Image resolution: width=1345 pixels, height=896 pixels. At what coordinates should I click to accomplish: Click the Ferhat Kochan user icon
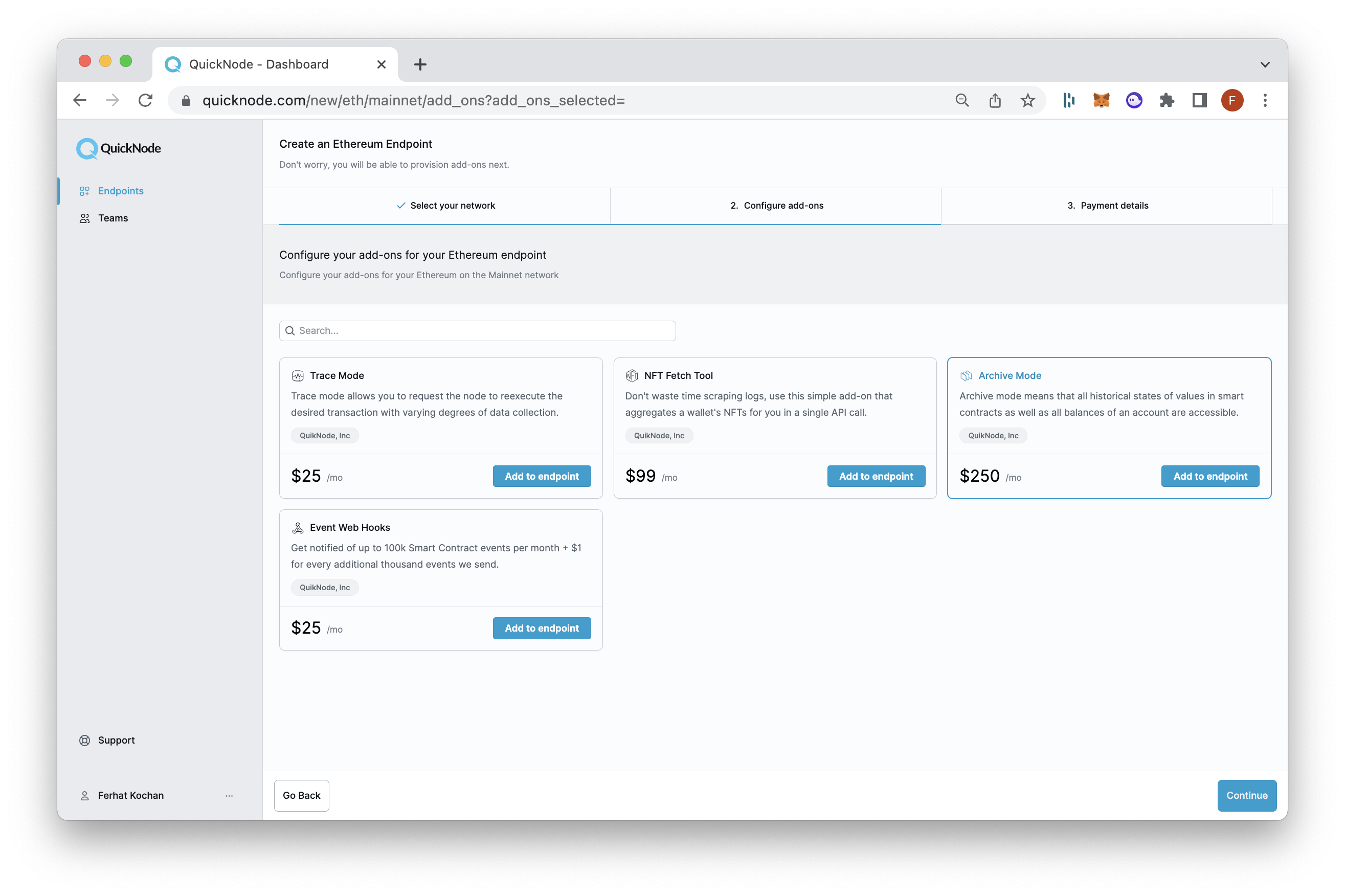[84, 795]
